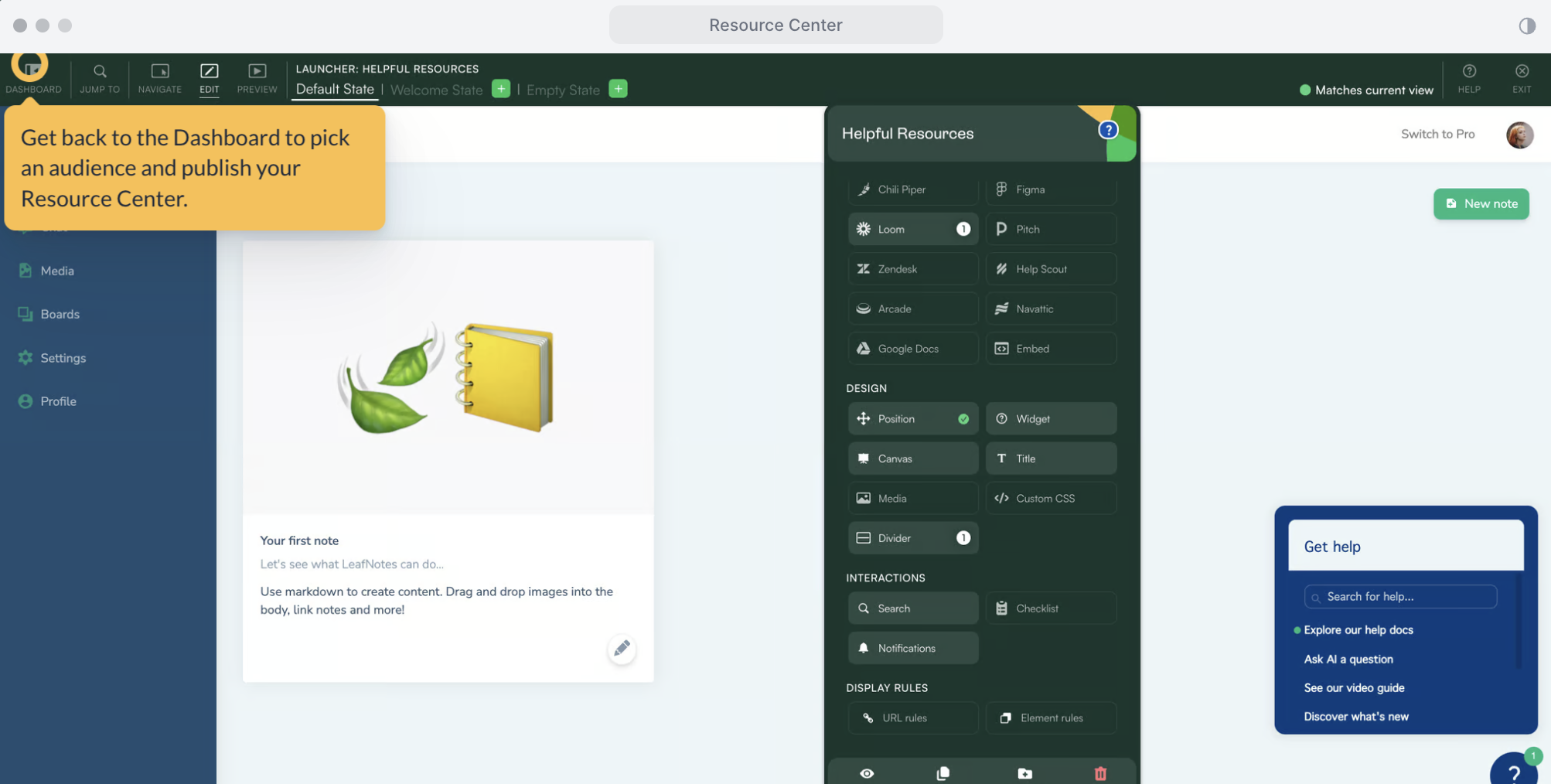Open Notifications interaction settings

(912, 648)
